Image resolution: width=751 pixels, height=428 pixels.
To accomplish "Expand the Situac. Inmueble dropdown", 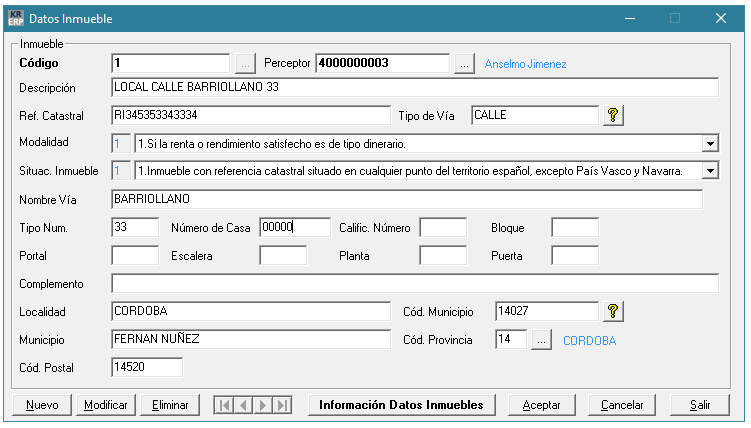I will pos(710,172).
